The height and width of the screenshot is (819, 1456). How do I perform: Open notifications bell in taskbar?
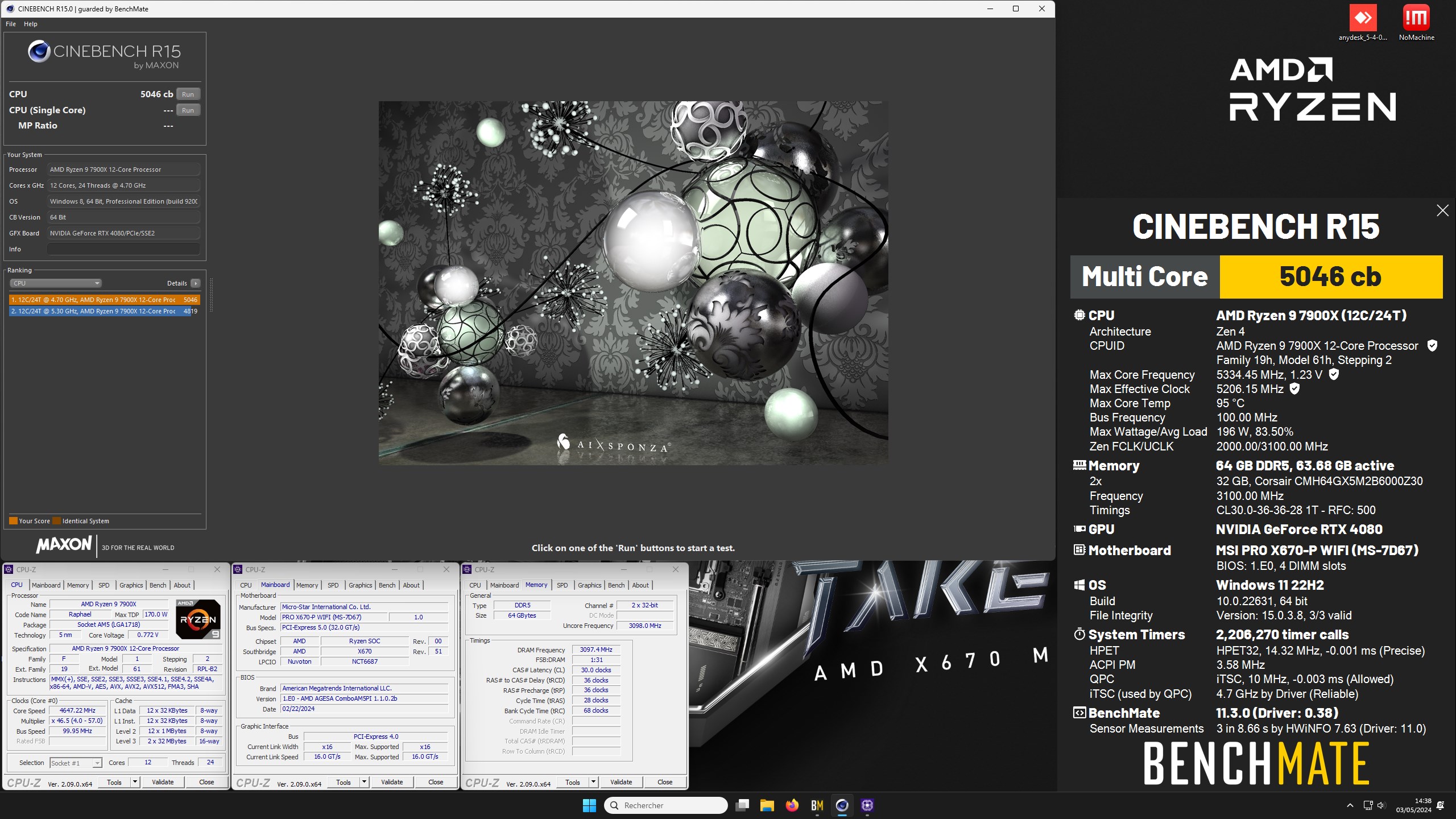(x=1441, y=805)
